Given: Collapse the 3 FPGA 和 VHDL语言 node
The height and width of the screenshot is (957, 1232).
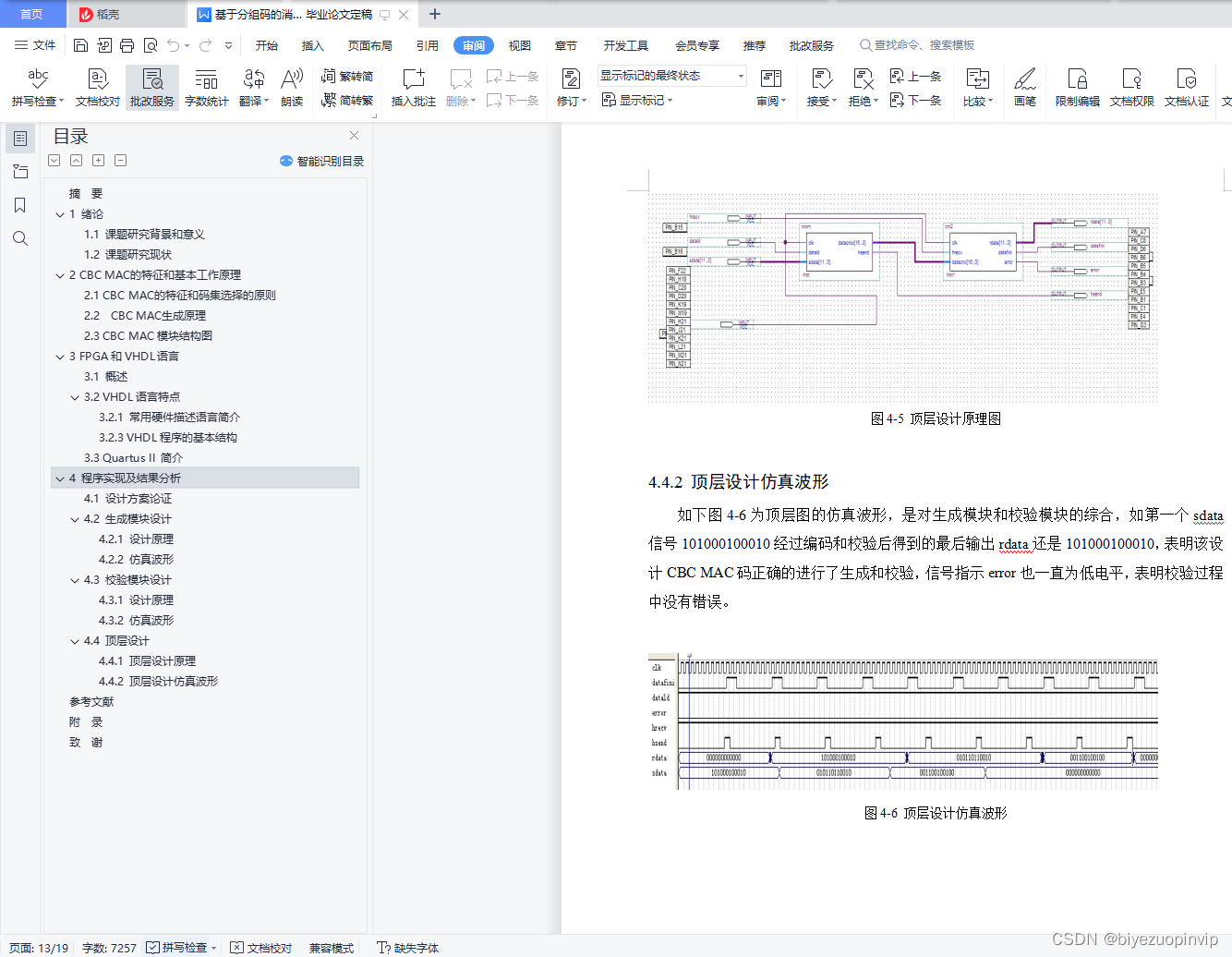Looking at the screenshot, I should coord(60,357).
